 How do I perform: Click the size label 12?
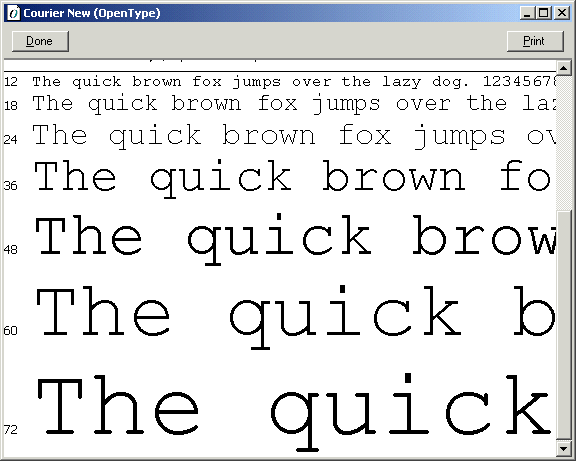11,82
